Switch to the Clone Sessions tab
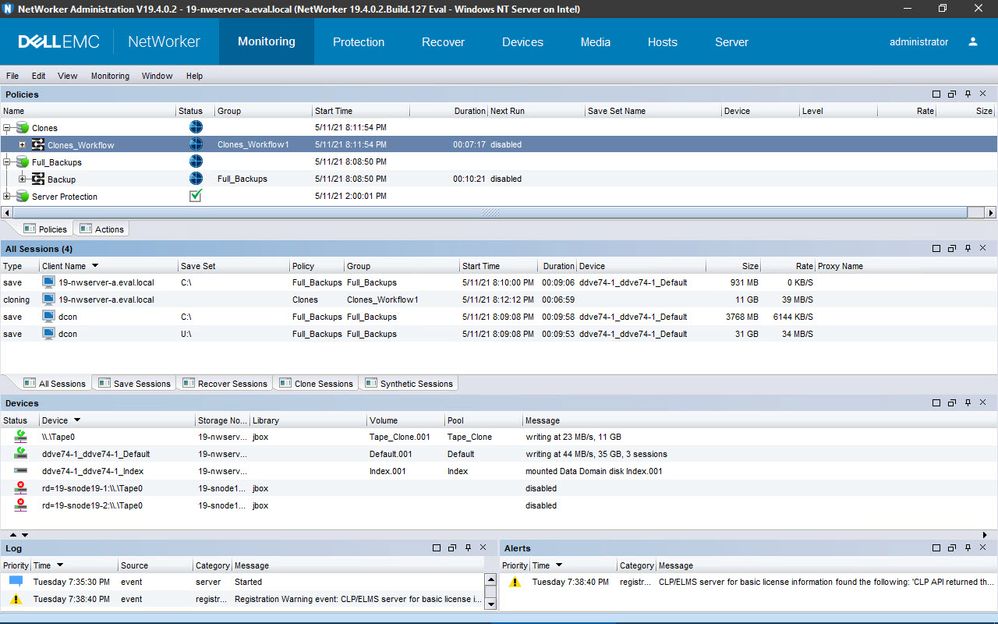The width and height of the screenshot is (998, 624). click(316, 383)
